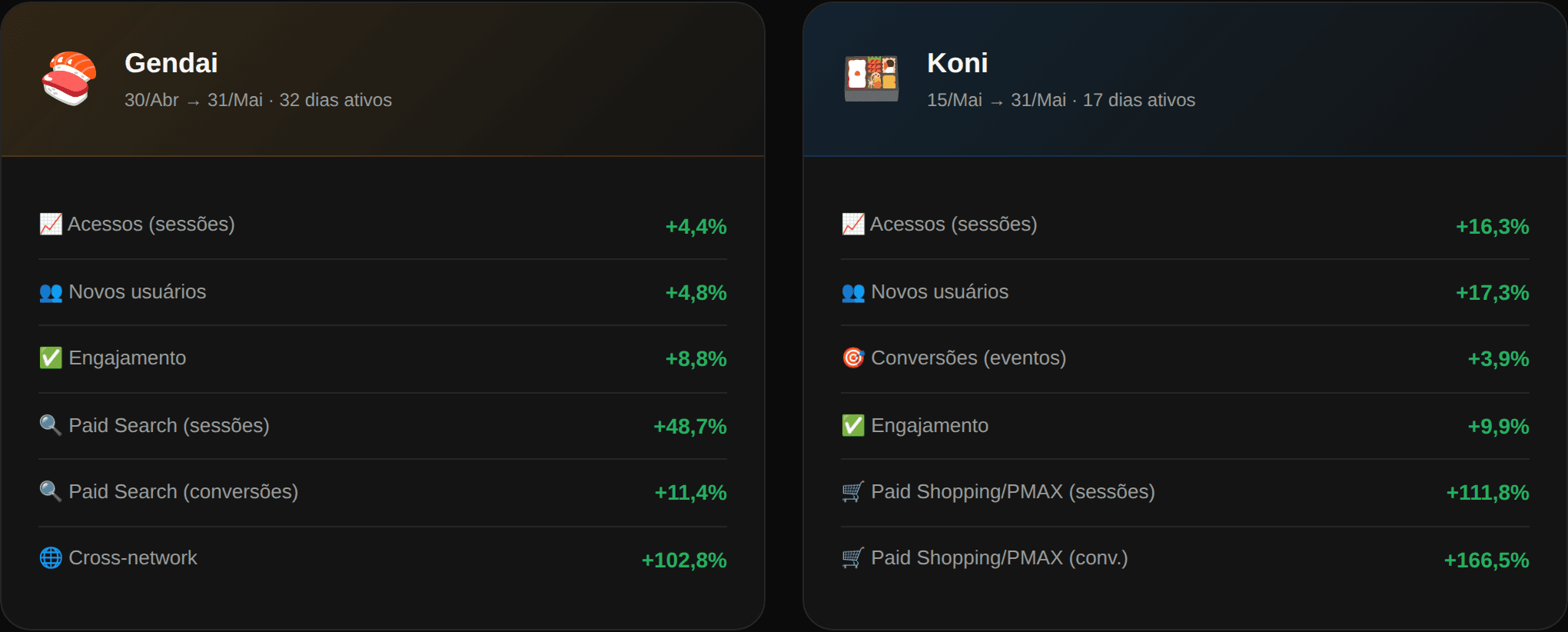Viewport: 1568px width, 632px height.
Task: Click the Gendai '32 dias ativos' text
Action: point(335,100)
